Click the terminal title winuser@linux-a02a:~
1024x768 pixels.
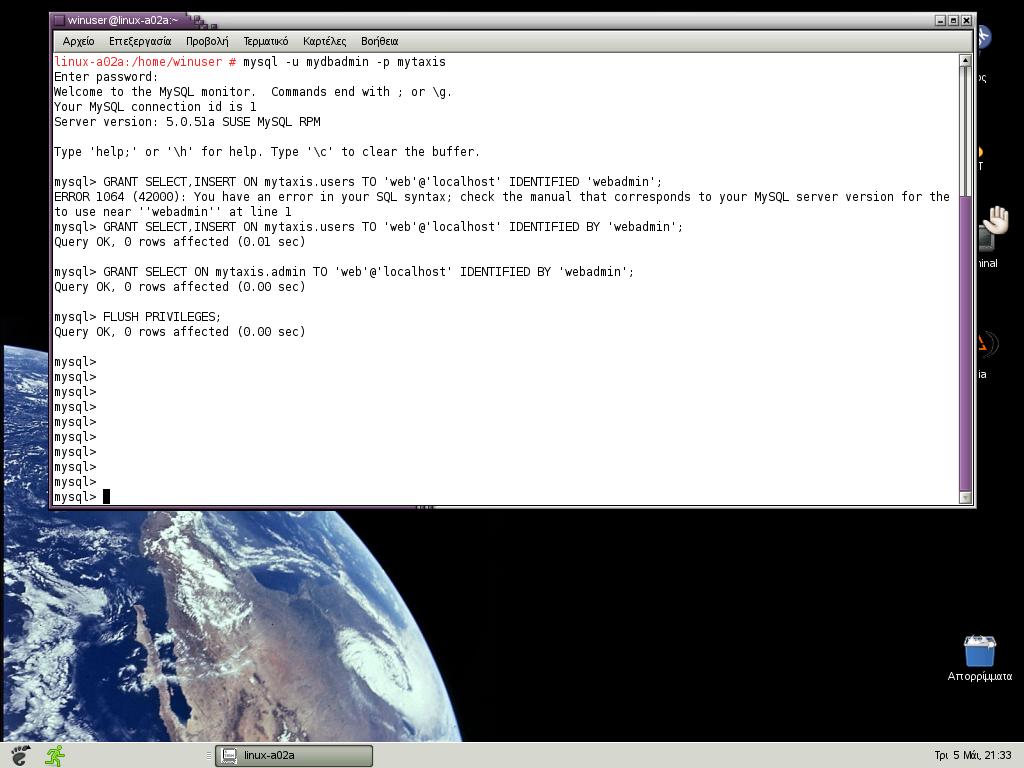123,20
